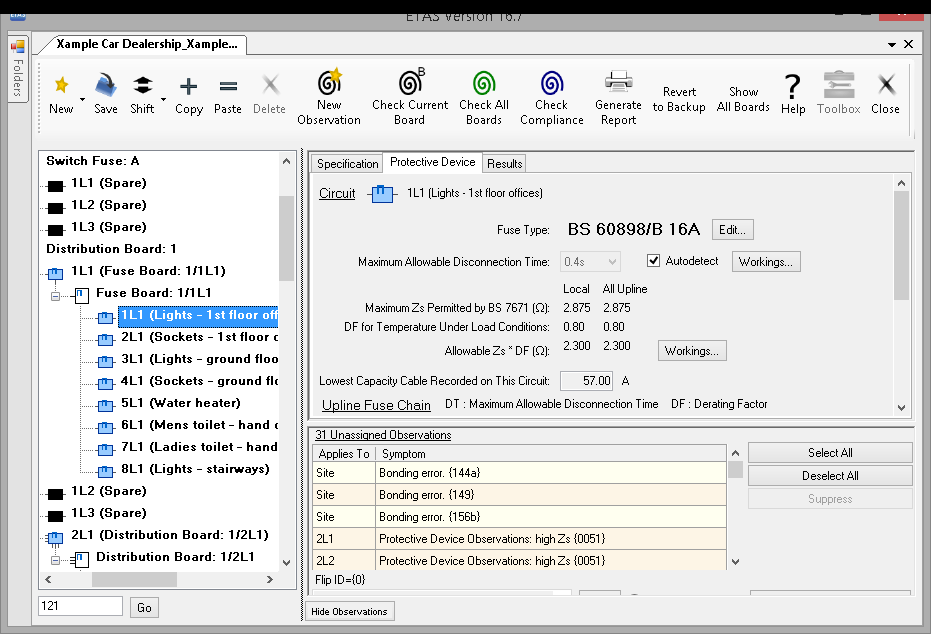Switch to the Results tab

(x=505, y=164)
